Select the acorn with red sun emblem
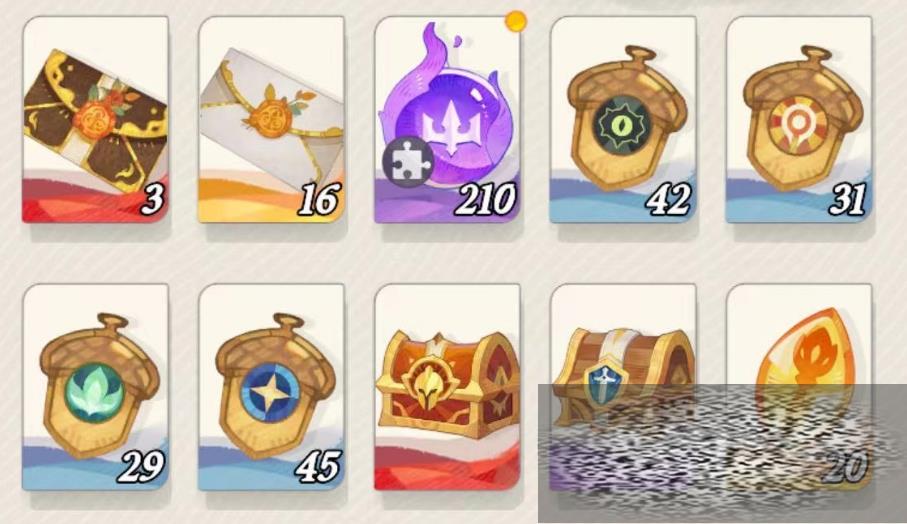Screen dimensions: 907x524 [x=799, y=120]
